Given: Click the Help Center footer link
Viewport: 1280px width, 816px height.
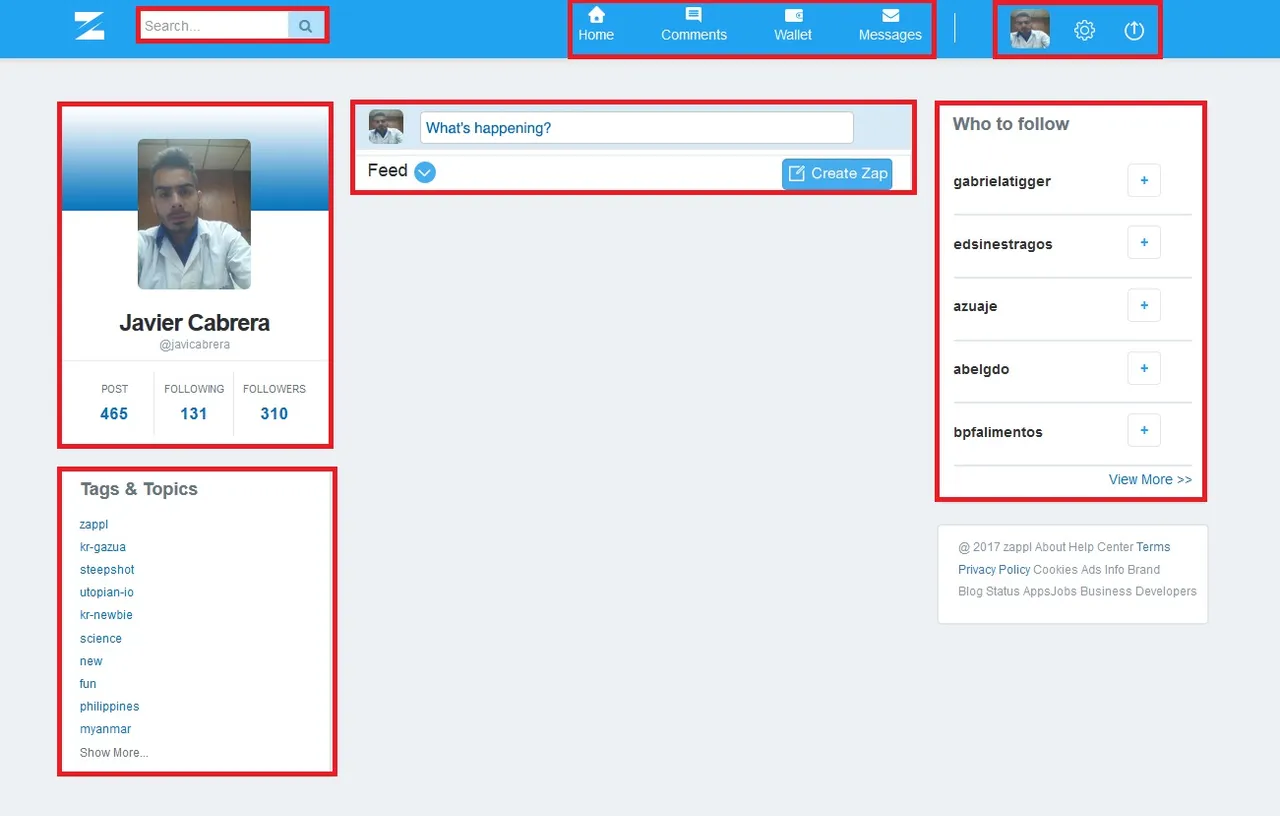Looking at the screenshot, I should point(1101,547).
